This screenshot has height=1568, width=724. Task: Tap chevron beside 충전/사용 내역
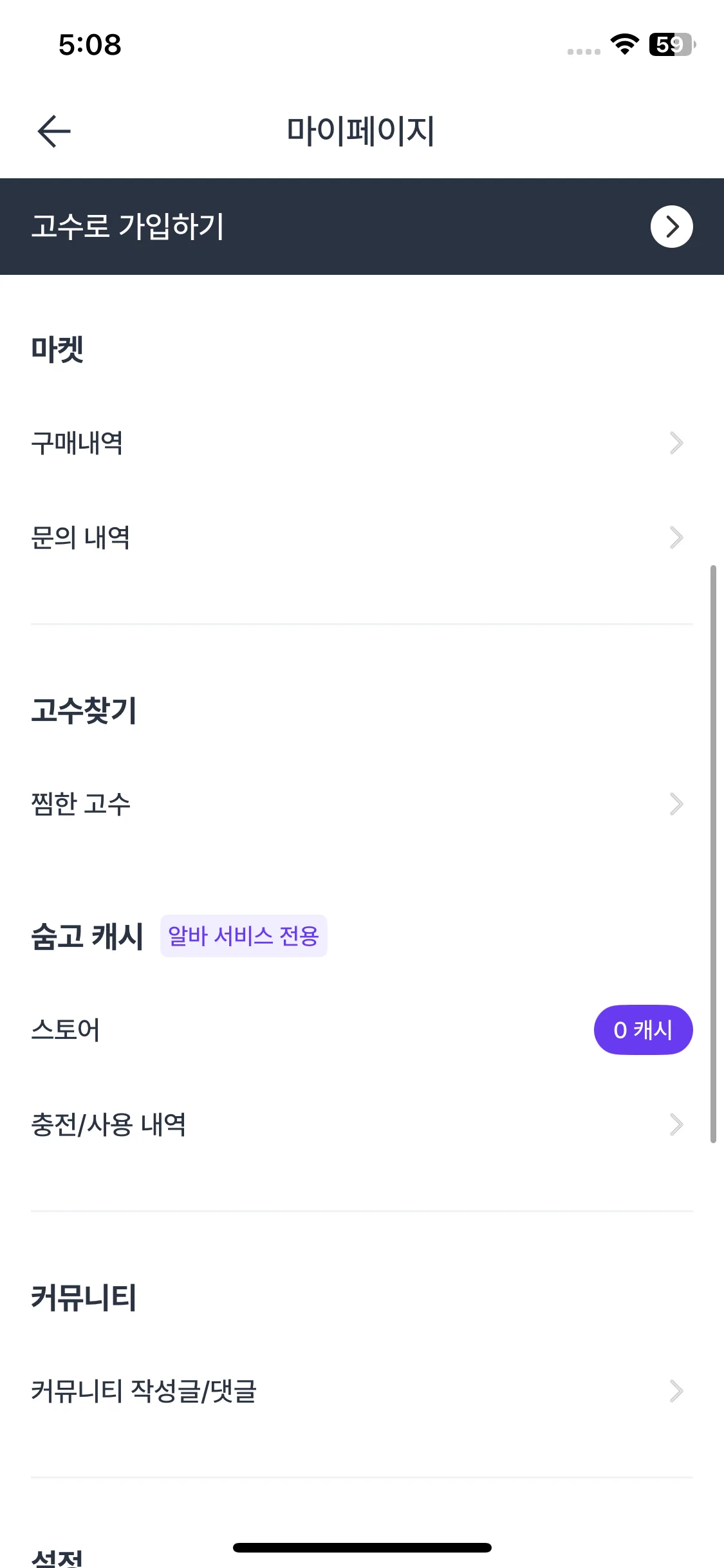point(676,1125)
